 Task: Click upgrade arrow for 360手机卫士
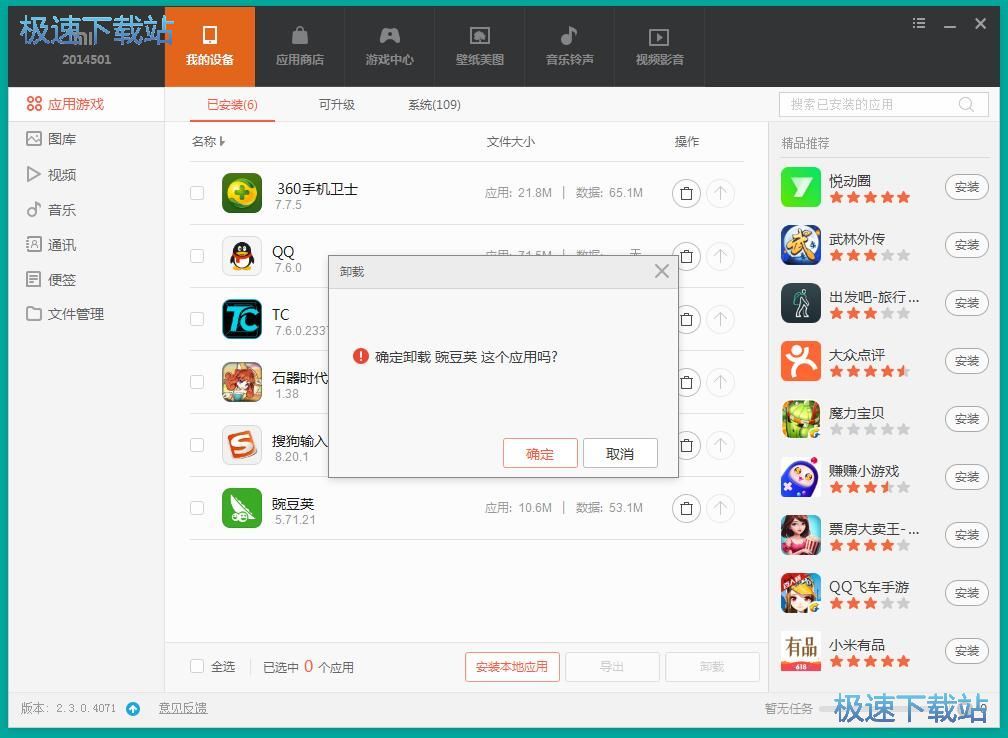tap(721, 193)
